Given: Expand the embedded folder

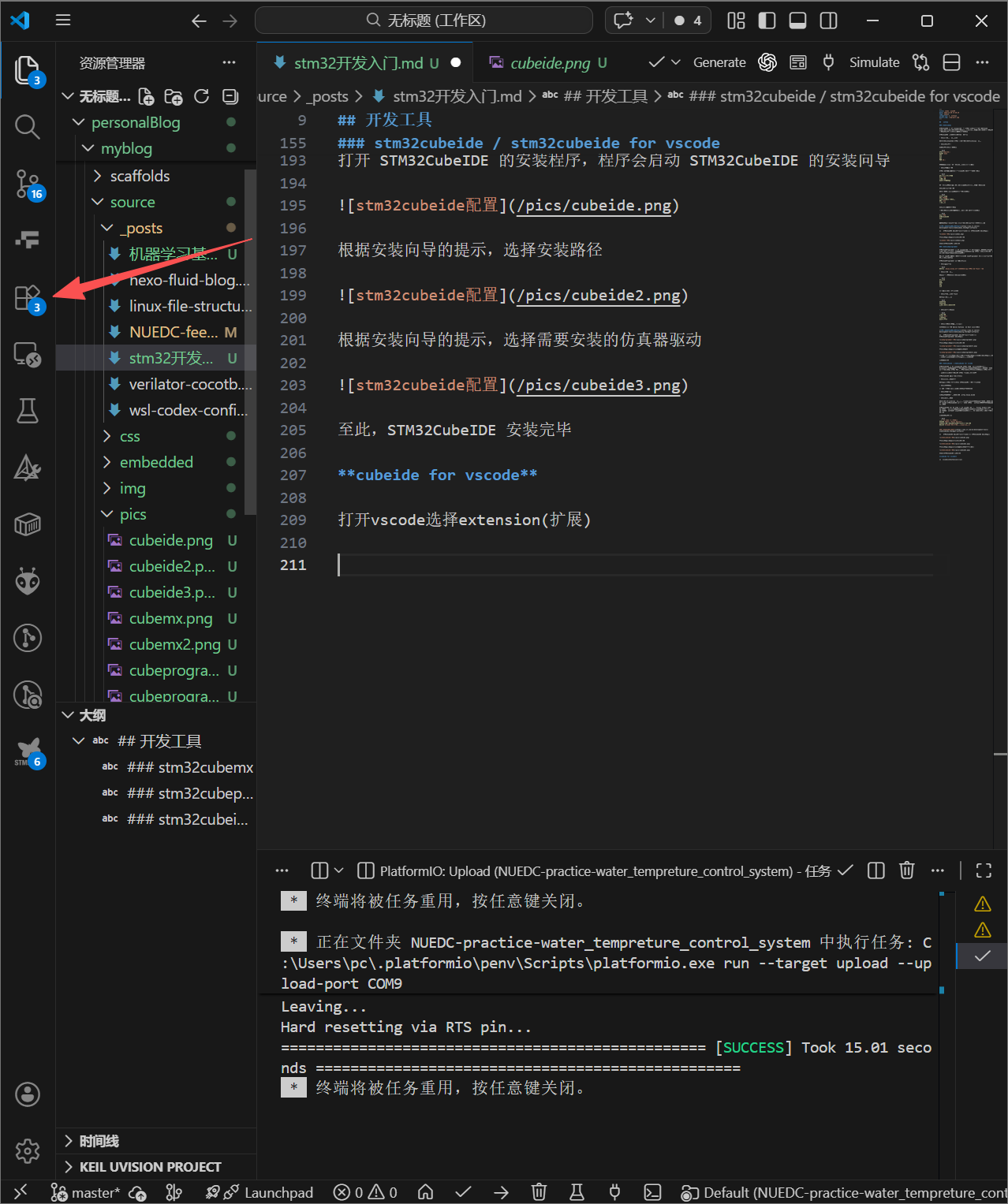Looking at the screenshot, I should tap(156, 462).
